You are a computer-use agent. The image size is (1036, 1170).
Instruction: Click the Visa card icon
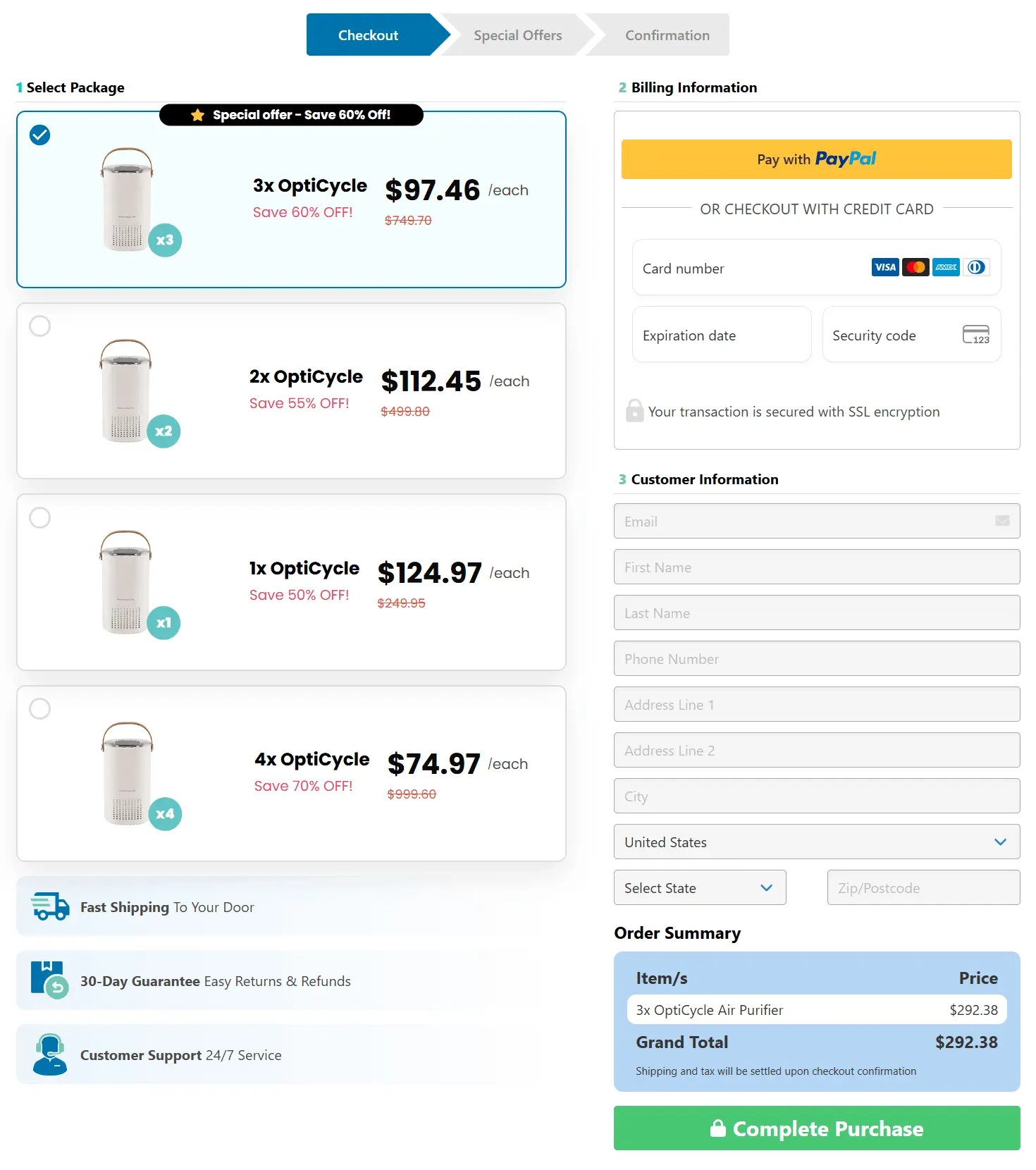click(x=884, y=267)
